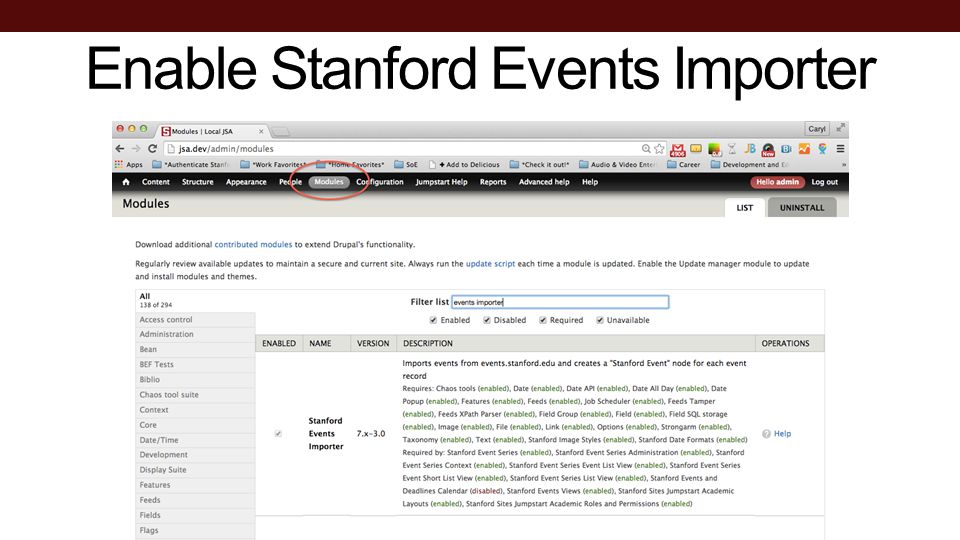
Task: Click the blue B extension icon
Action: 786,149
